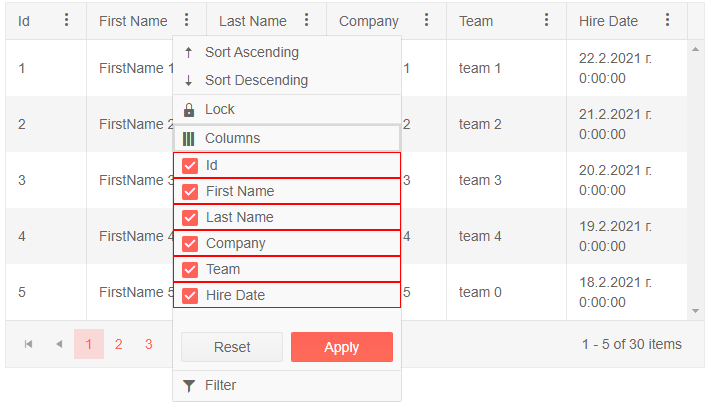Image resolution: width=713 pixels, height=410 pixels.
Task: Select the Lock menu option
Action: click(220, 109)
